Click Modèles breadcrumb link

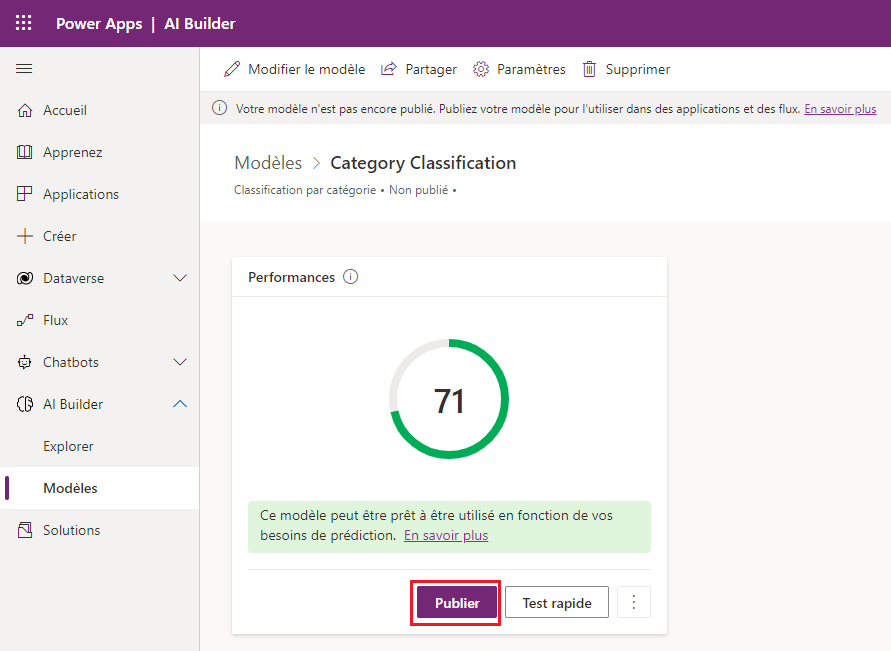[268, 163]
